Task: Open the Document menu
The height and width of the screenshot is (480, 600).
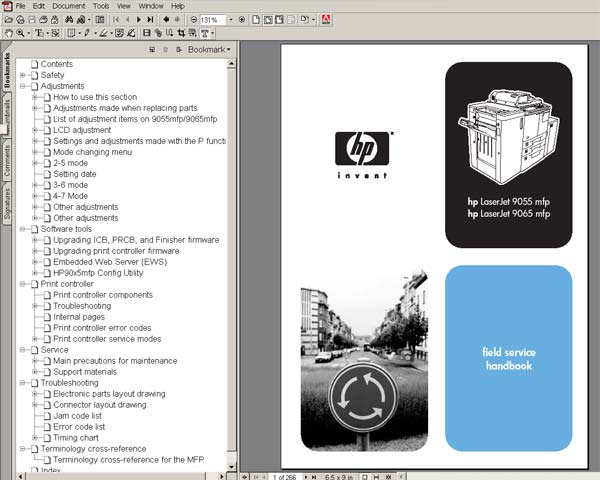Action: [69, 6]
